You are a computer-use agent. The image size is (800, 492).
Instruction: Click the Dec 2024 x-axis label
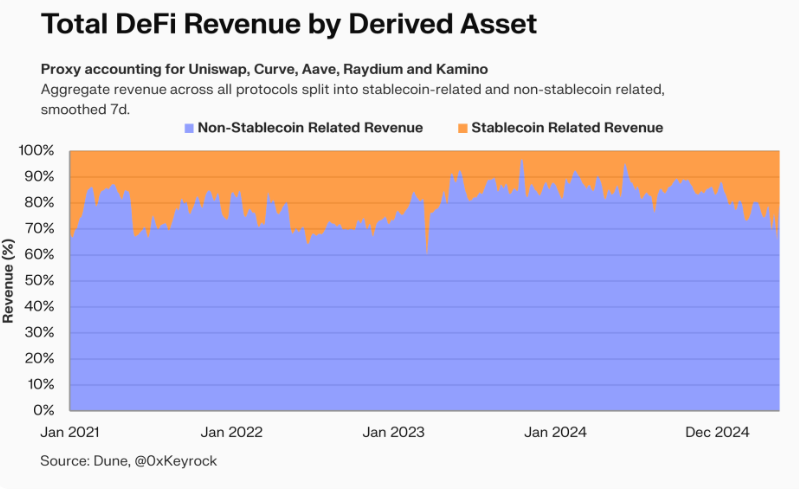click(717, 432)
